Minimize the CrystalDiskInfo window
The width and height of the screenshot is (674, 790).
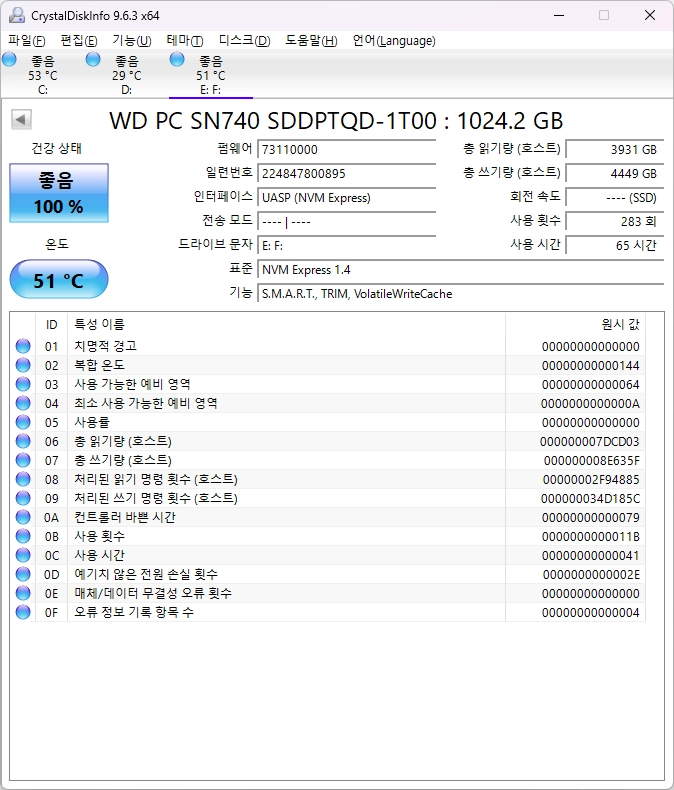coord(559,15)
